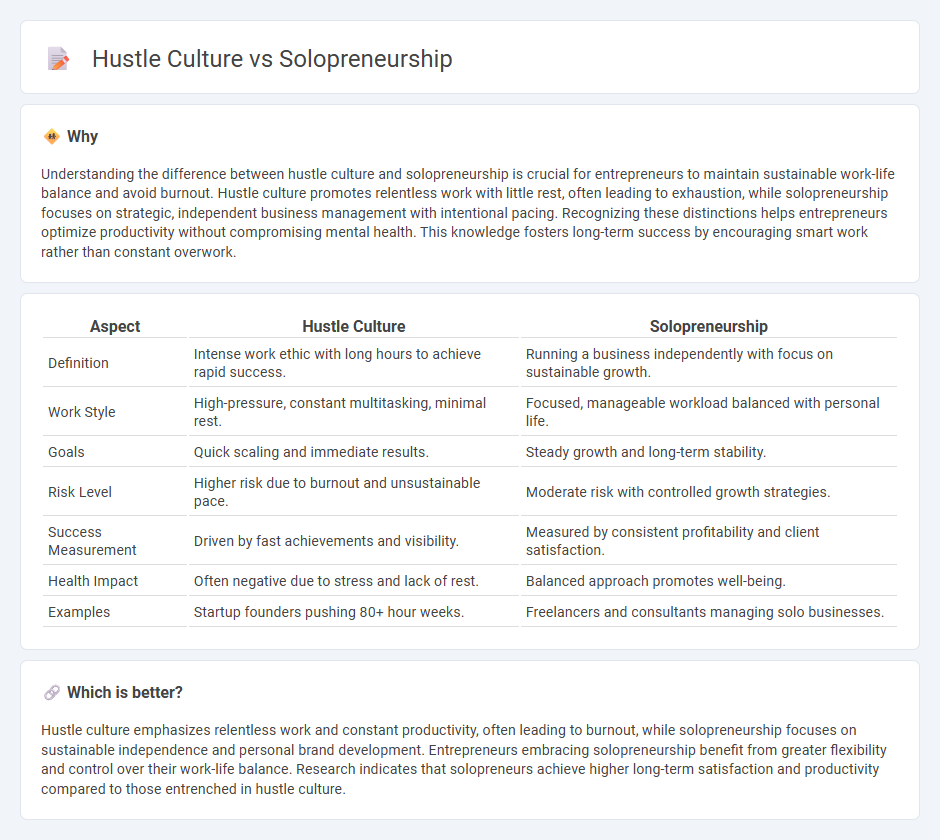The width and height of the screenshot is (940, 840).
Task: Click the Work Style row label
Action: click(82, 412)
